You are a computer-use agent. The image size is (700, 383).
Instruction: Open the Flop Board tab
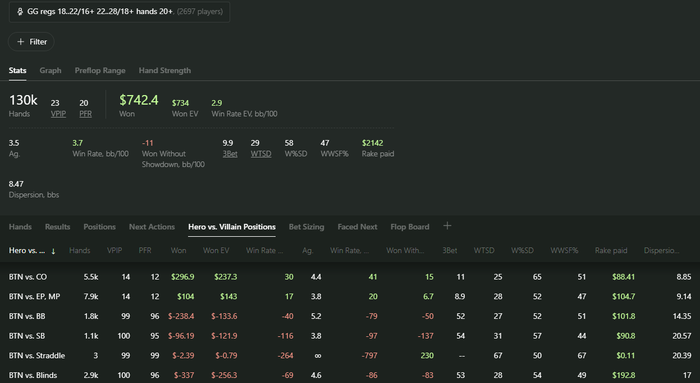pos(410,227)
